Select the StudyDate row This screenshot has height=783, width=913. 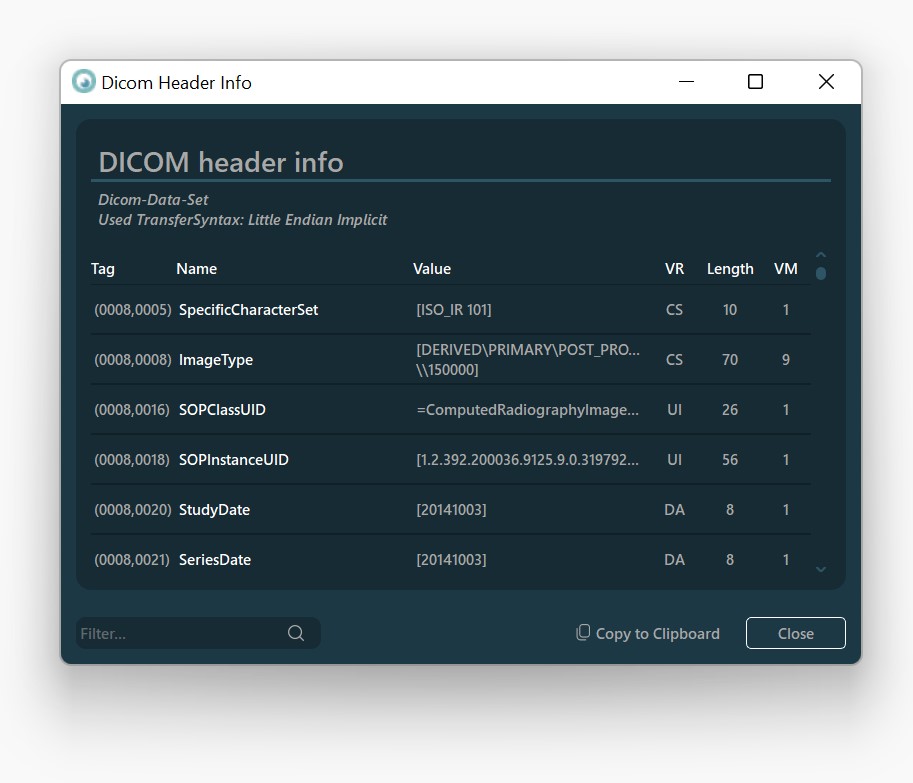click(x=450, y=510)
